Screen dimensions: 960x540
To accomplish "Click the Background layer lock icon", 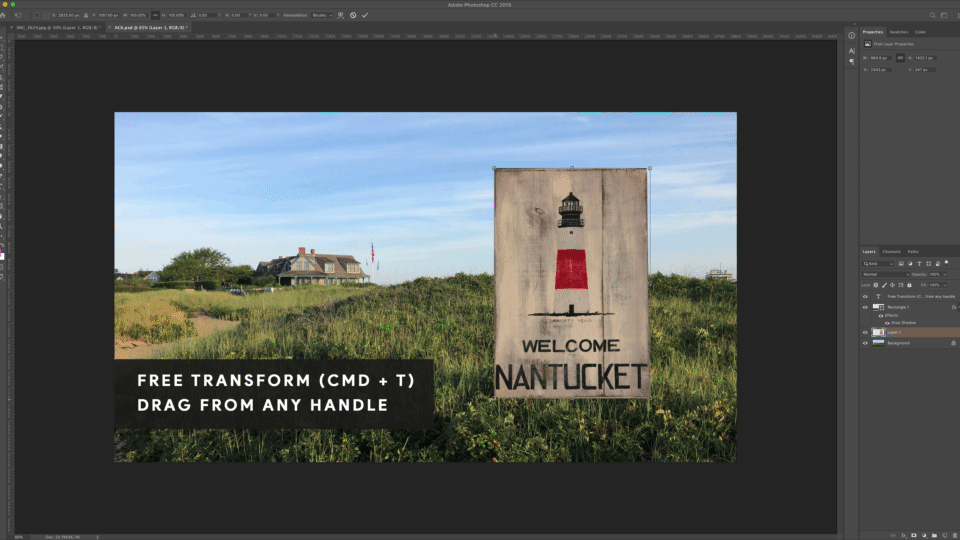I will (953, 343).
